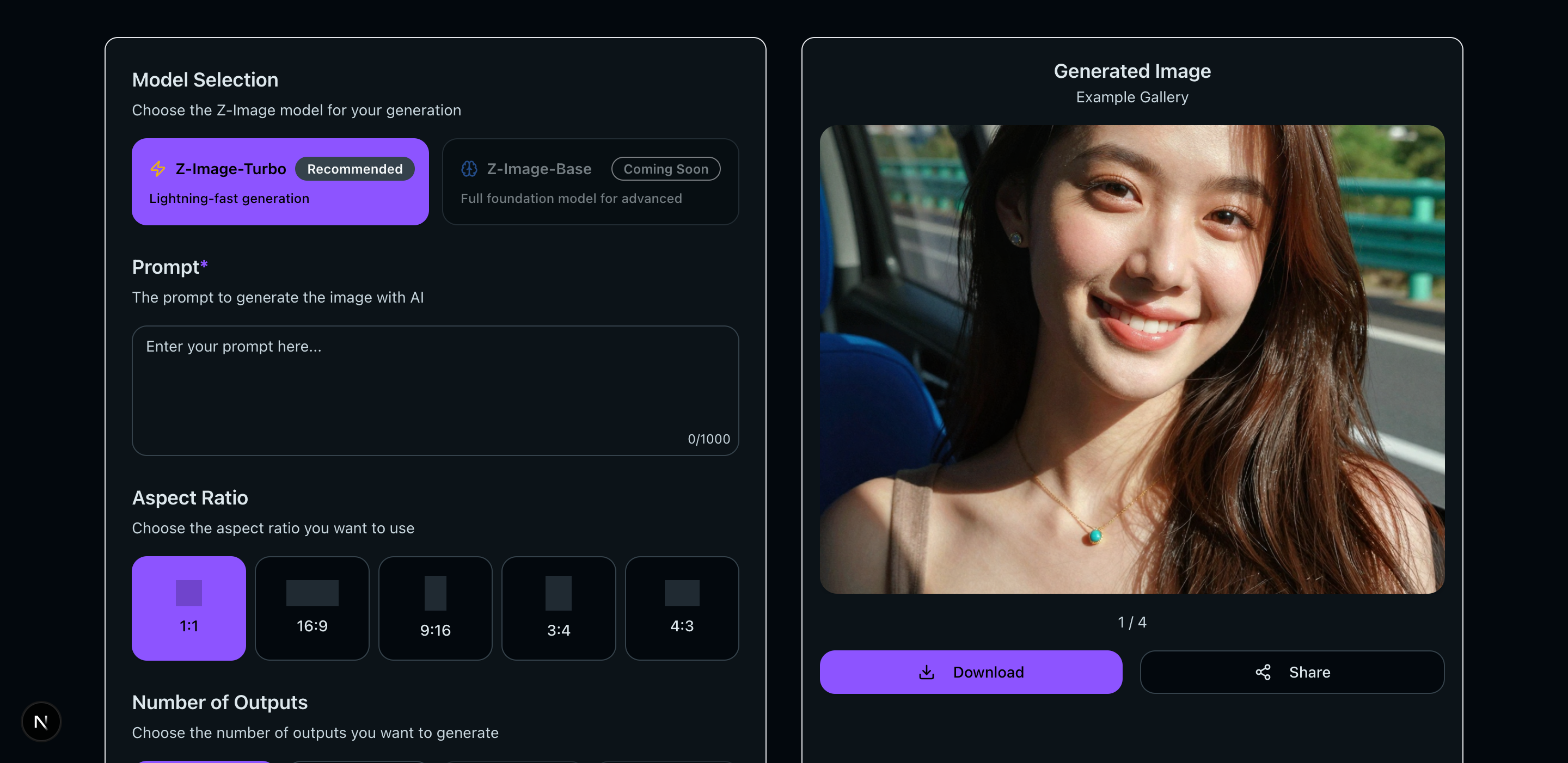1568x763 pixels.
Task: Click the lightning bolt Turbo icon
Action: click(x=158, y=169)
